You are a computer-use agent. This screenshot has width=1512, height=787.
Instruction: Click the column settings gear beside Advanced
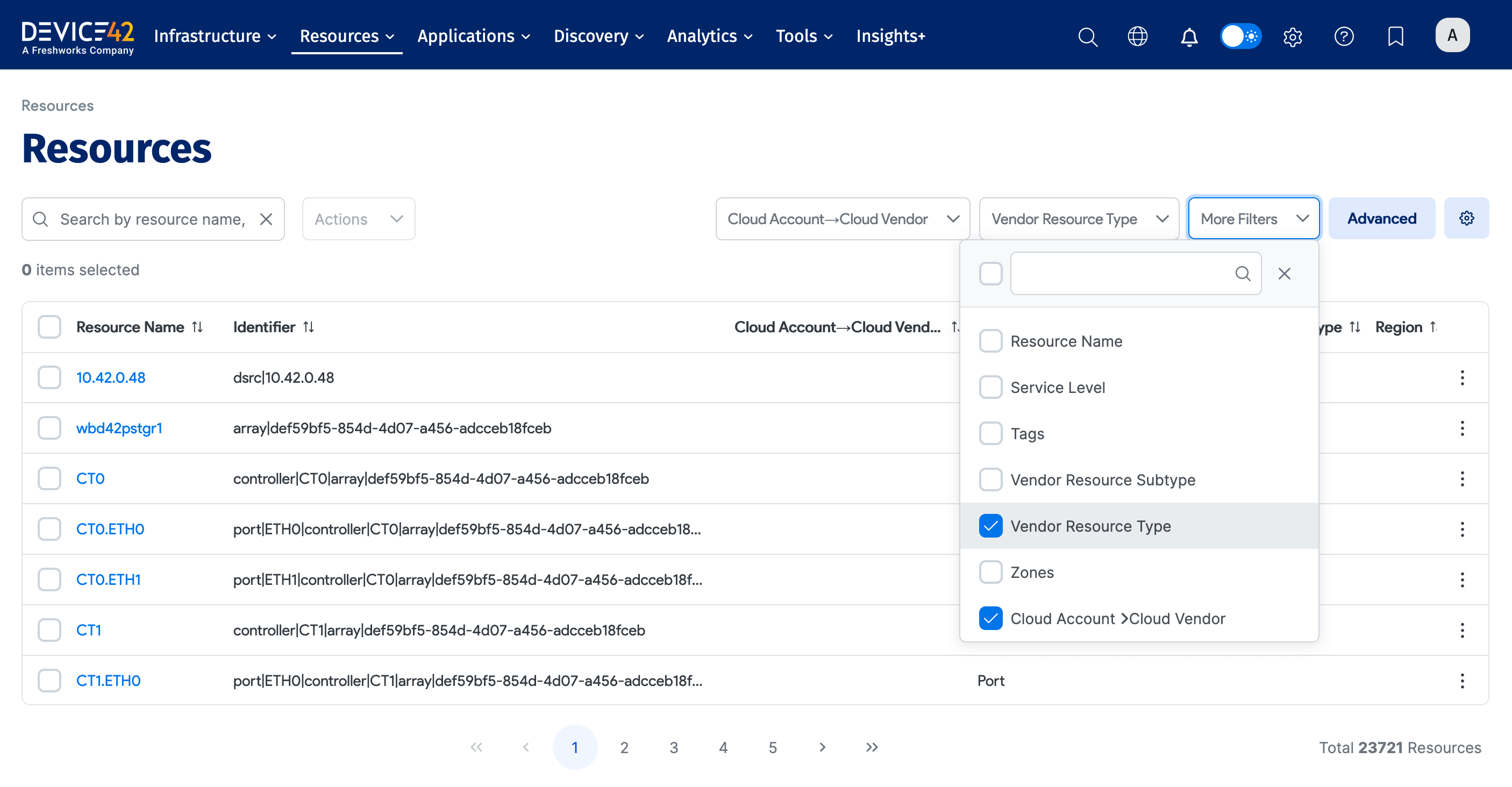(1466, 218)
